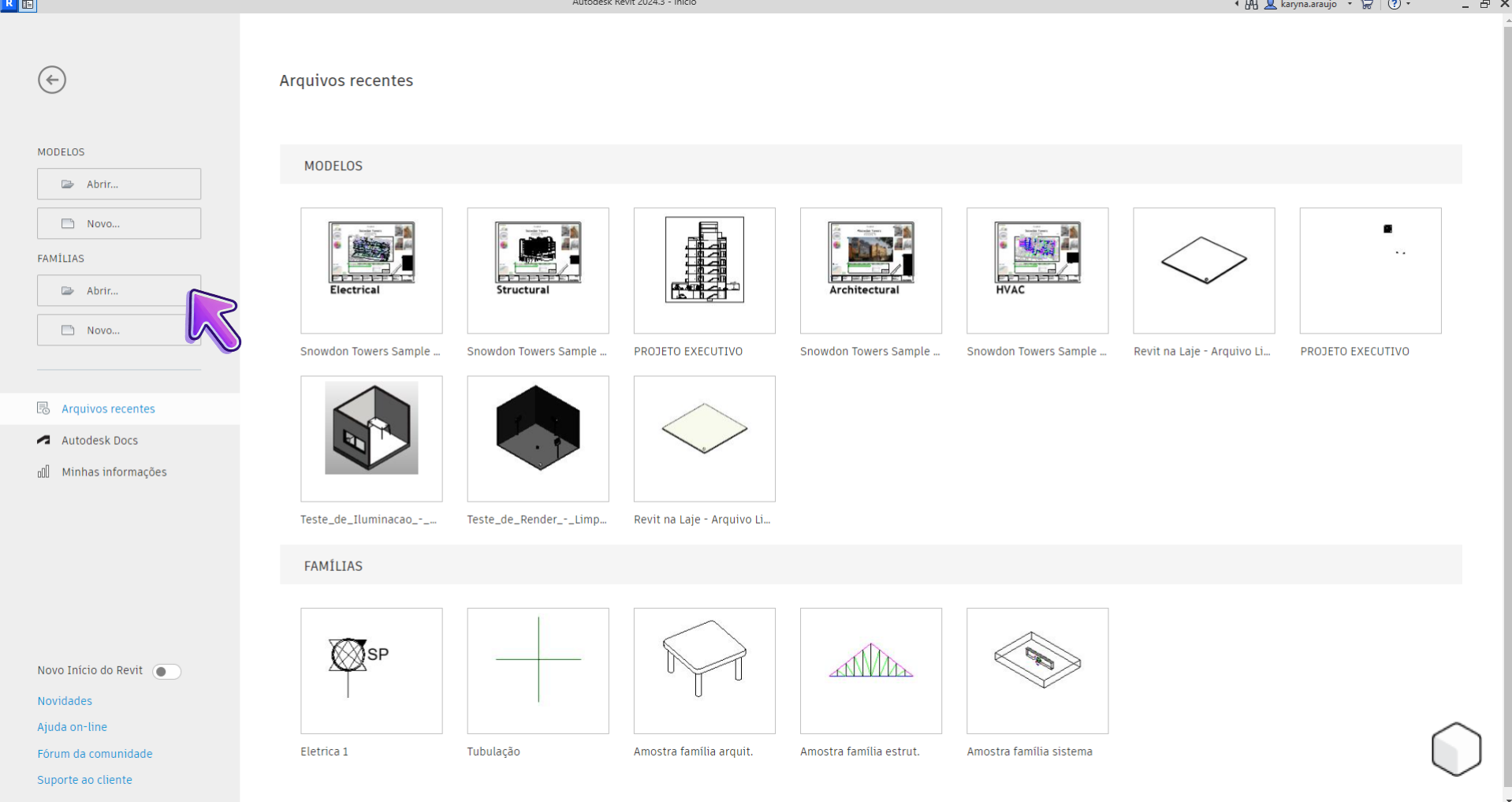Open the Ajuda on-line link
The width and height of the screenshot is (1512, 802).
tap(72, 727)
